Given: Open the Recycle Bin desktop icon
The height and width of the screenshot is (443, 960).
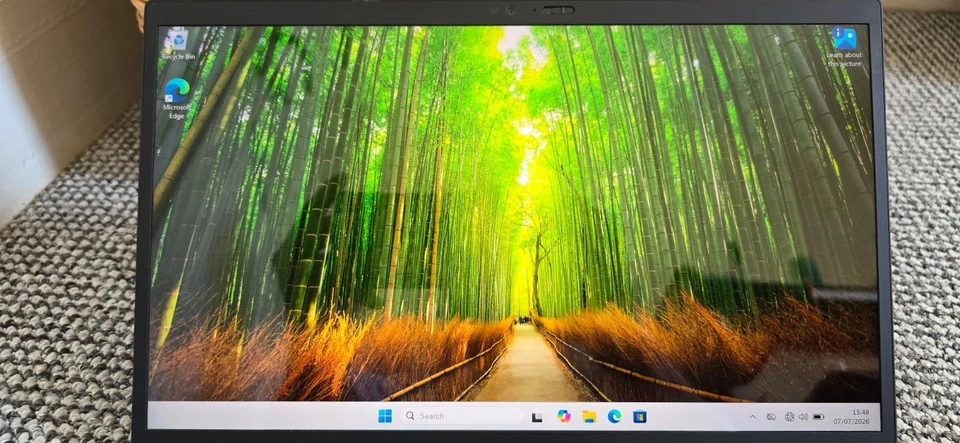Looking at the screenshot, I should pos(179,45).
